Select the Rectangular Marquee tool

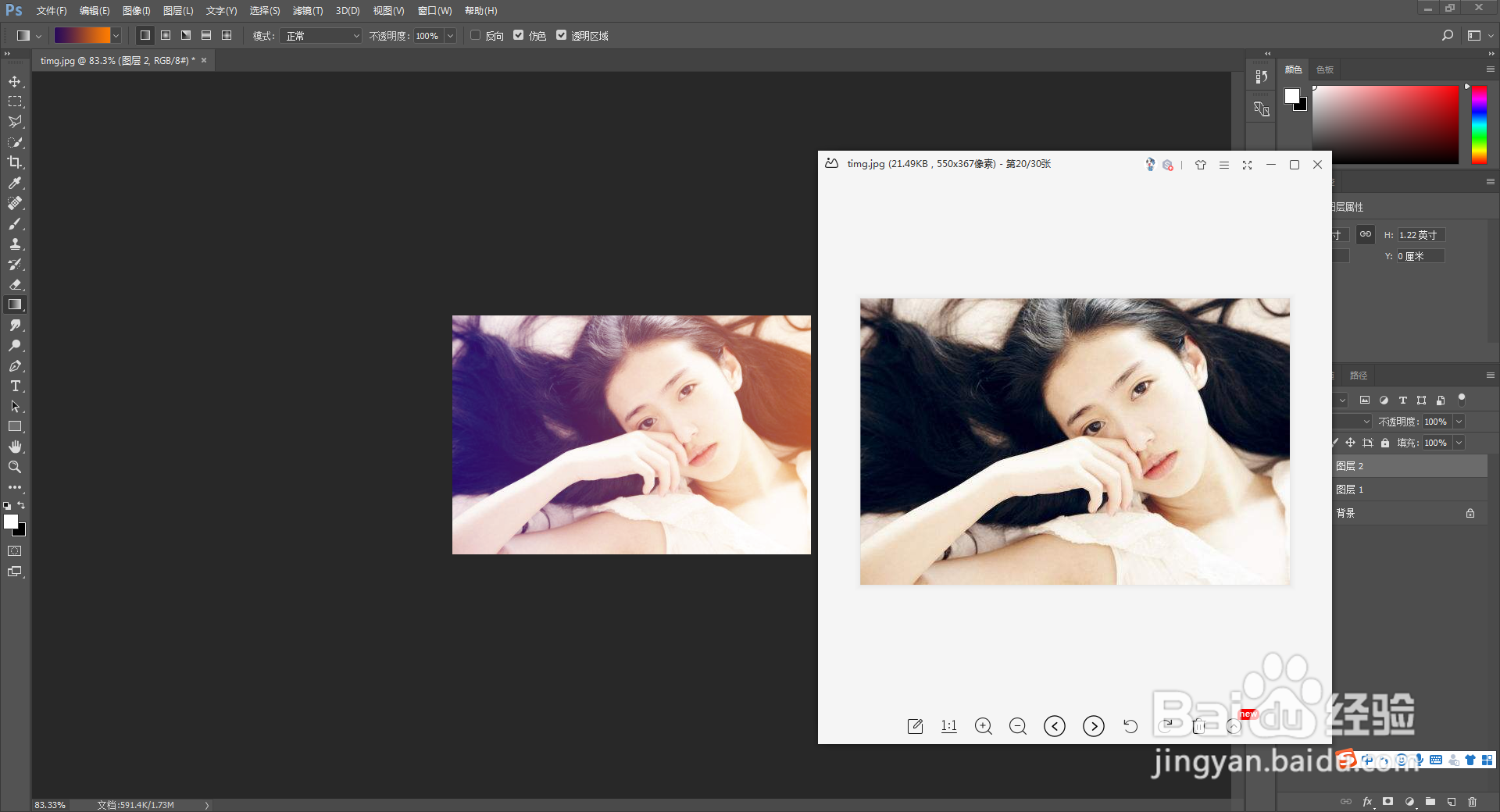15,101
